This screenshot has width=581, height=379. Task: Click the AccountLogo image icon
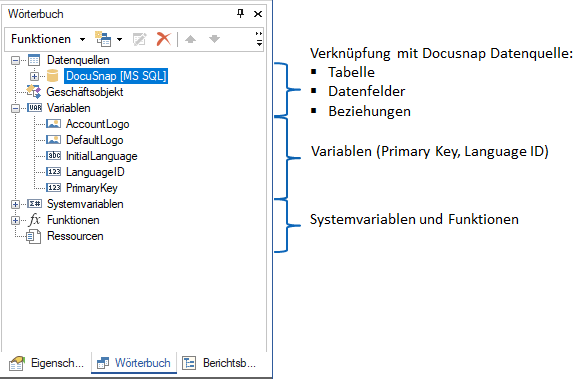point(53,124)
